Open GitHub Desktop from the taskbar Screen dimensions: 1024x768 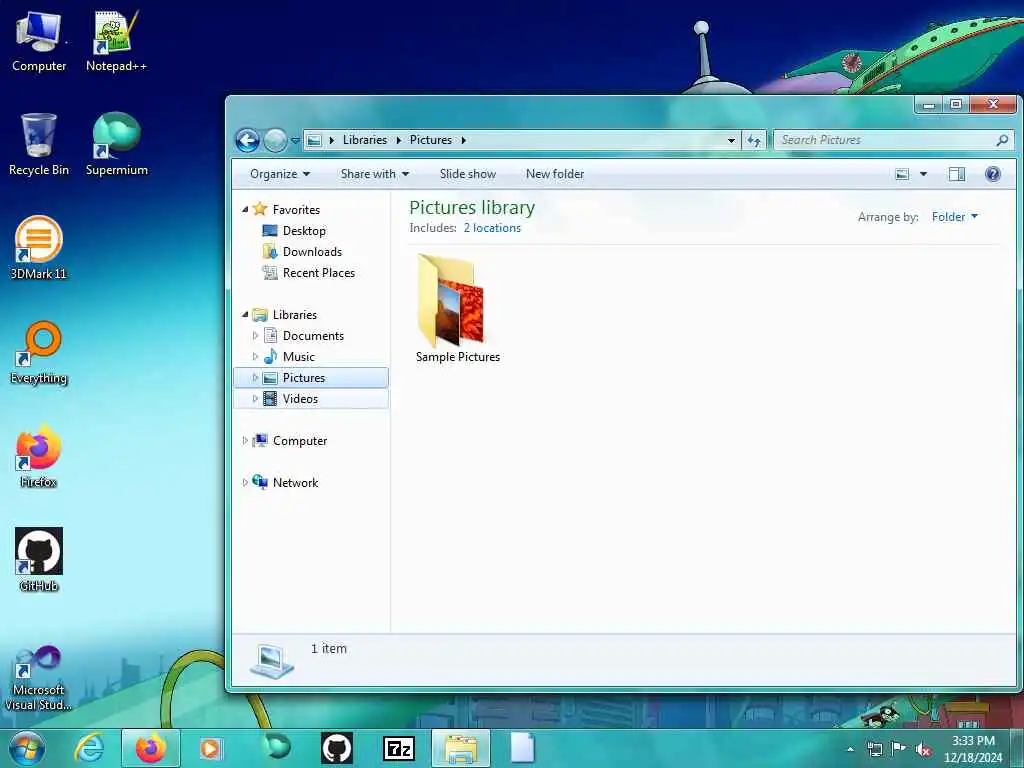click(337, 748)
